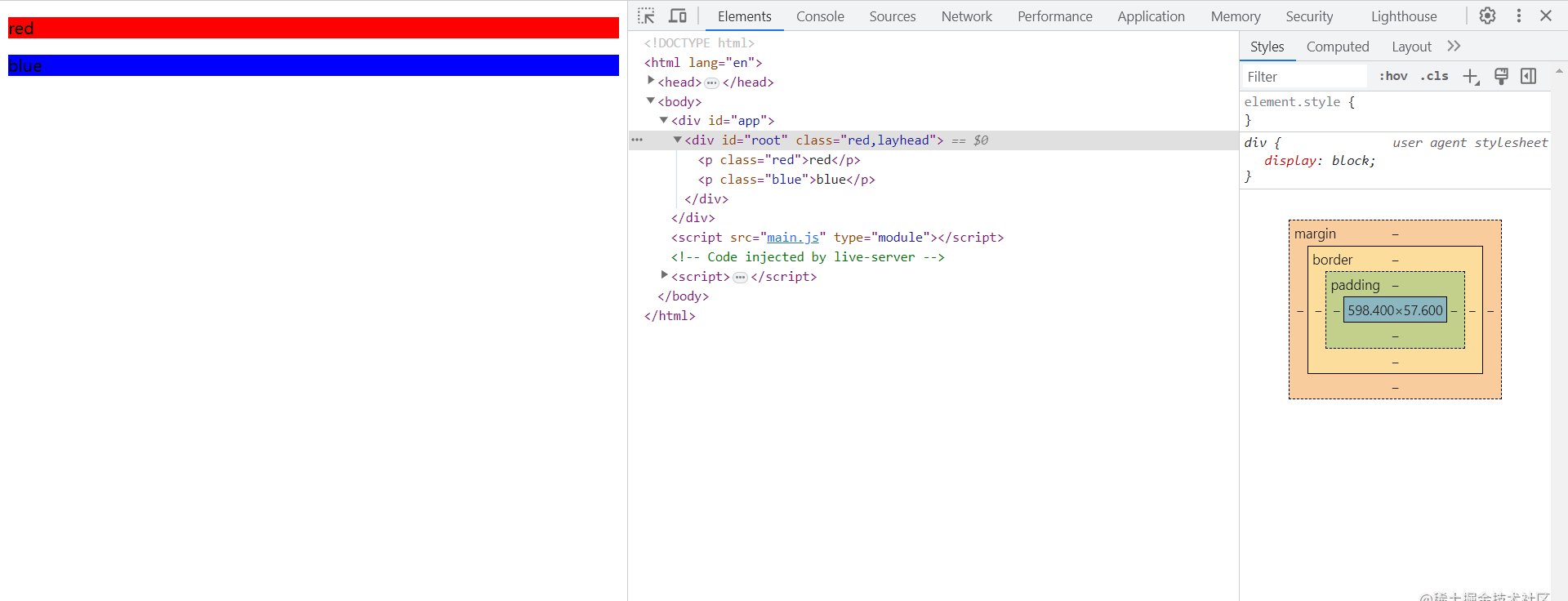Click the ellipsis beside the root div row
This screenshot has height=601, width=1568.
[x=637, y=140]
